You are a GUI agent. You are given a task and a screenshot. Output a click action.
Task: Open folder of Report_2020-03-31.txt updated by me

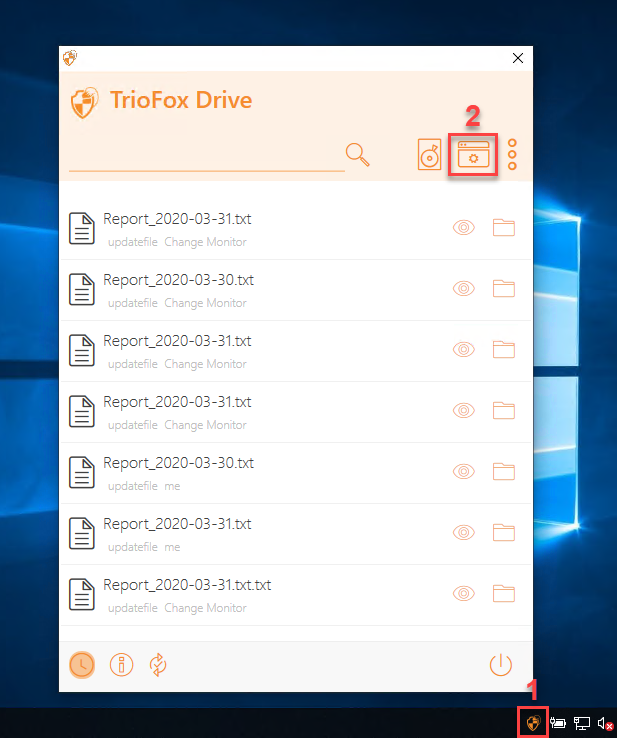click(x=504, y=533)
